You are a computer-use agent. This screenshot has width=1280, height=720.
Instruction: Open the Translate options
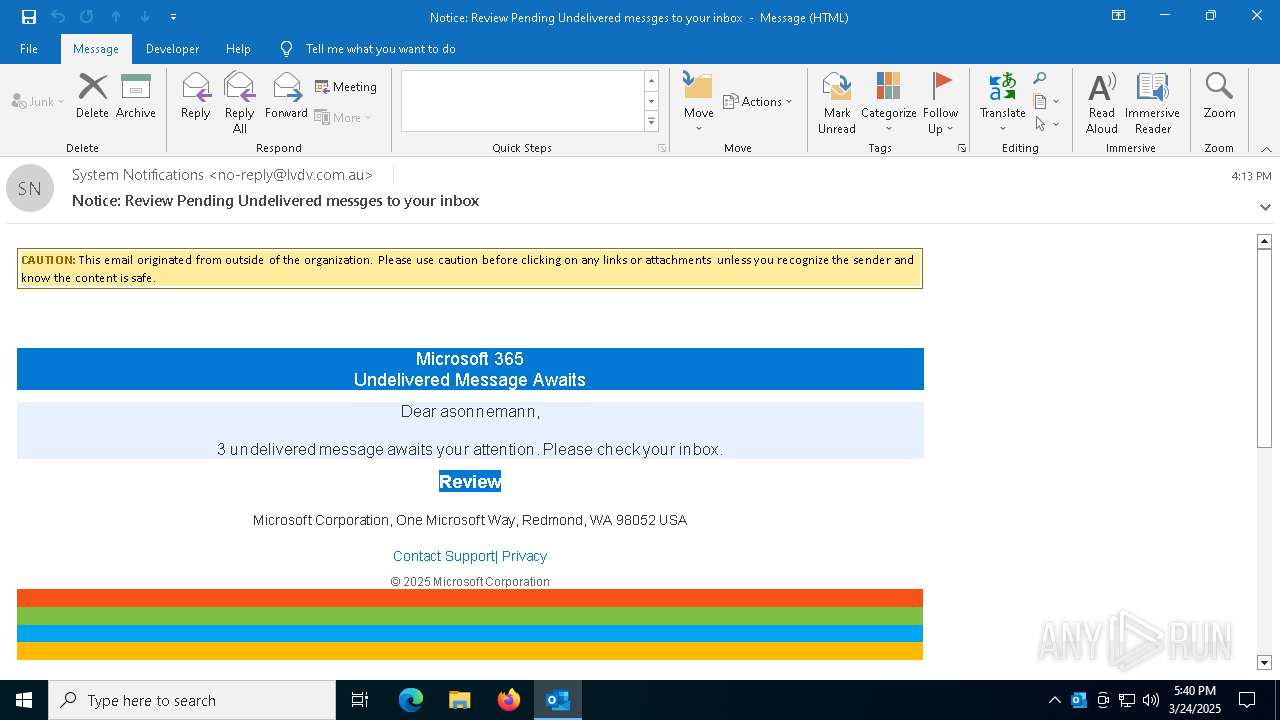1002,103
